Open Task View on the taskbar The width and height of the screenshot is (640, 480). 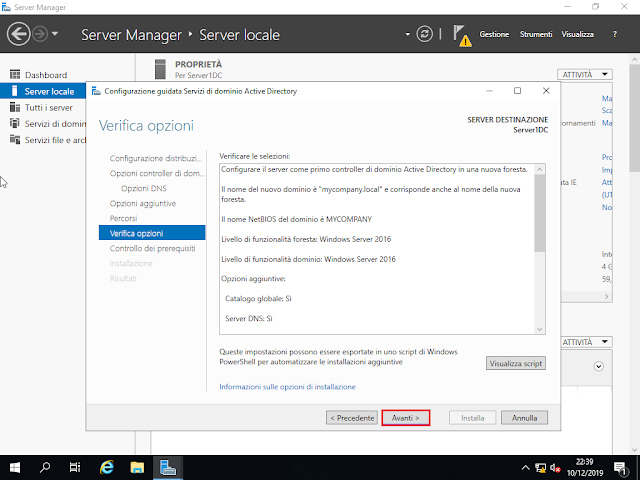(75, 467)
